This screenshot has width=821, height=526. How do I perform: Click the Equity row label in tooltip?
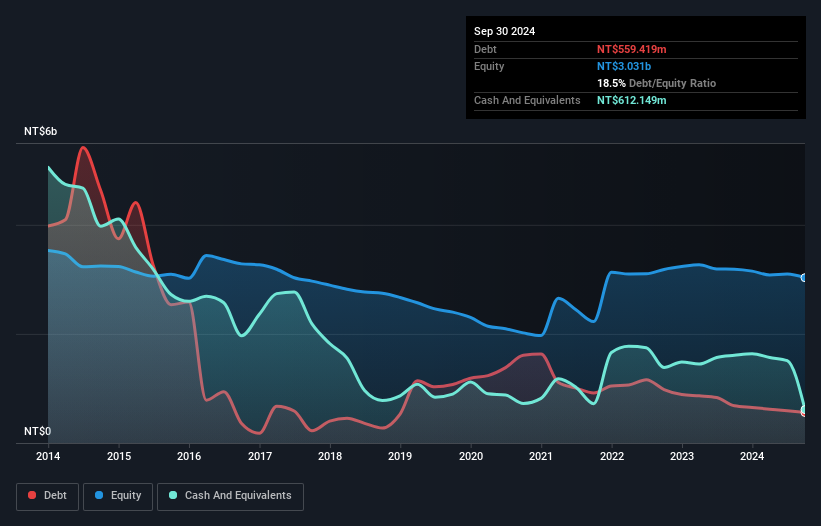(489, 66)
